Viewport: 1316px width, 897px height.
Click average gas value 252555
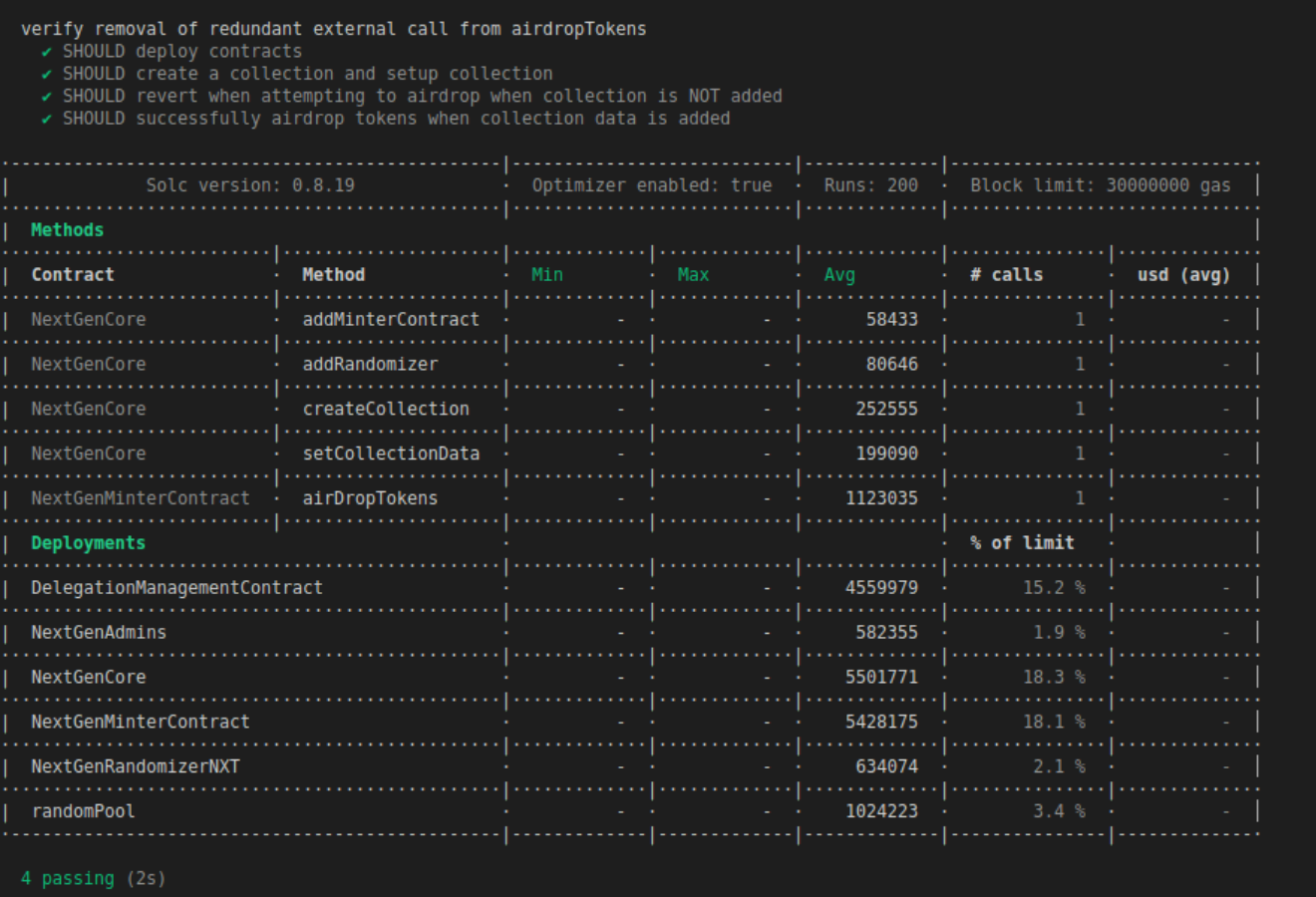pos(887,410)
